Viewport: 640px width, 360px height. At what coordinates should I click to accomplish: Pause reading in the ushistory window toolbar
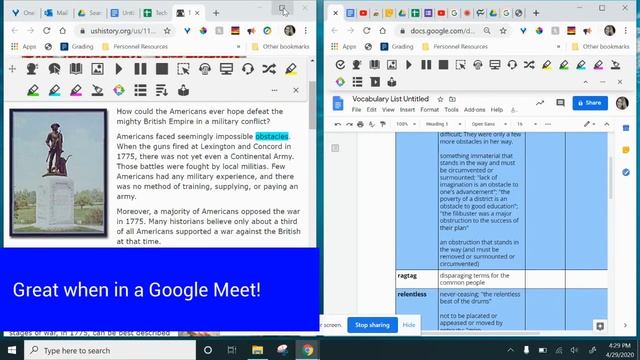coord(140,69)
